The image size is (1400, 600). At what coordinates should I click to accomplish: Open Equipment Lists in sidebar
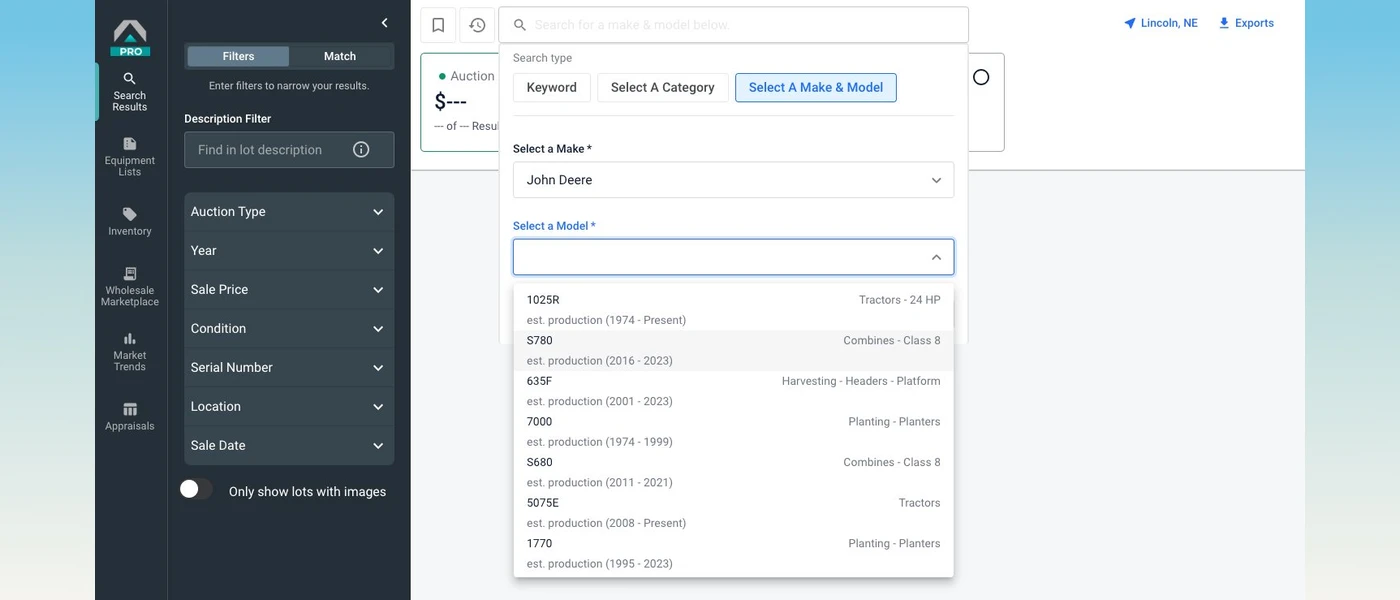(130, 157)
